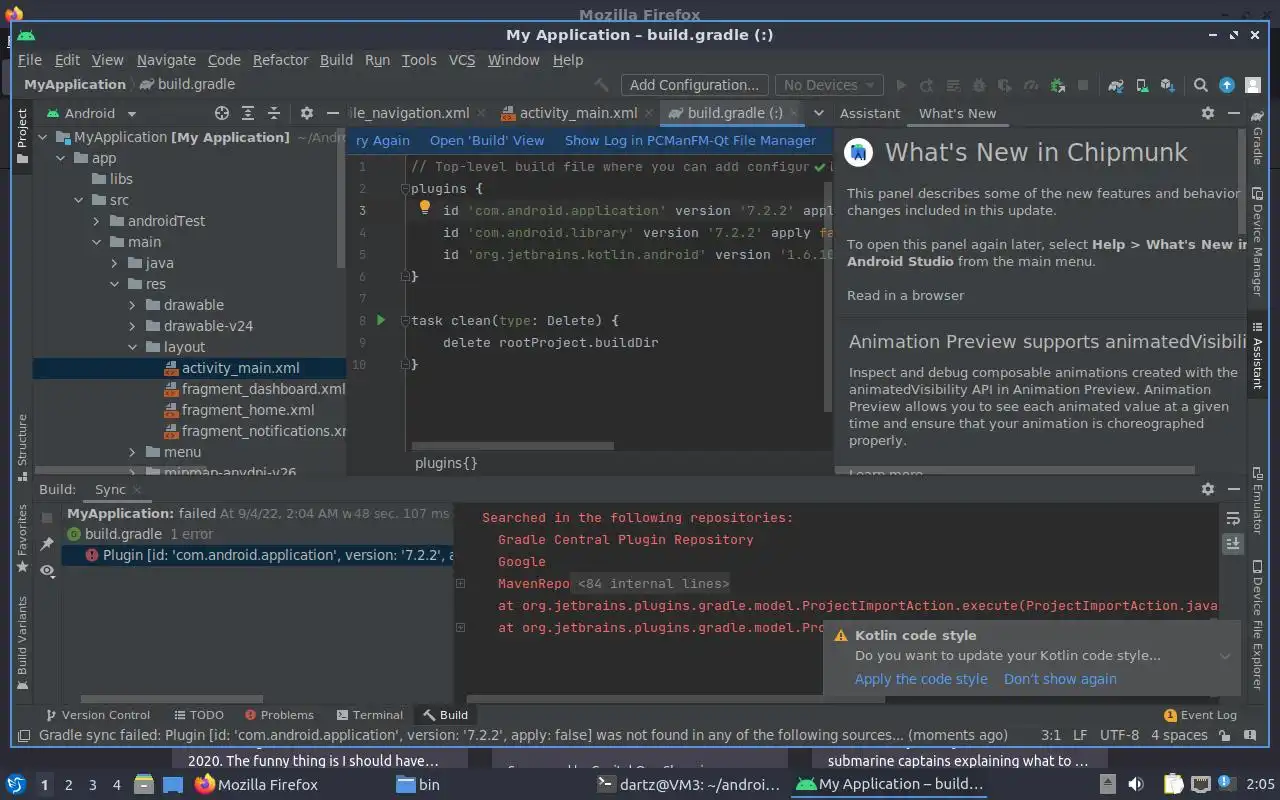
Task: Click the Expand All icon in Project panel
Action: click(248, 113)
